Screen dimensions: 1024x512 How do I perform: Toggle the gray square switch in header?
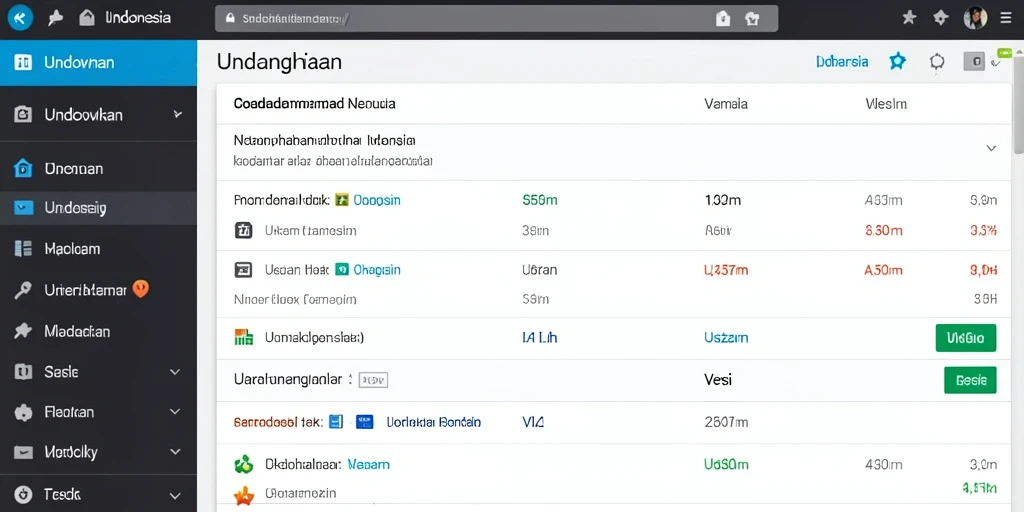tap(974, 61)
